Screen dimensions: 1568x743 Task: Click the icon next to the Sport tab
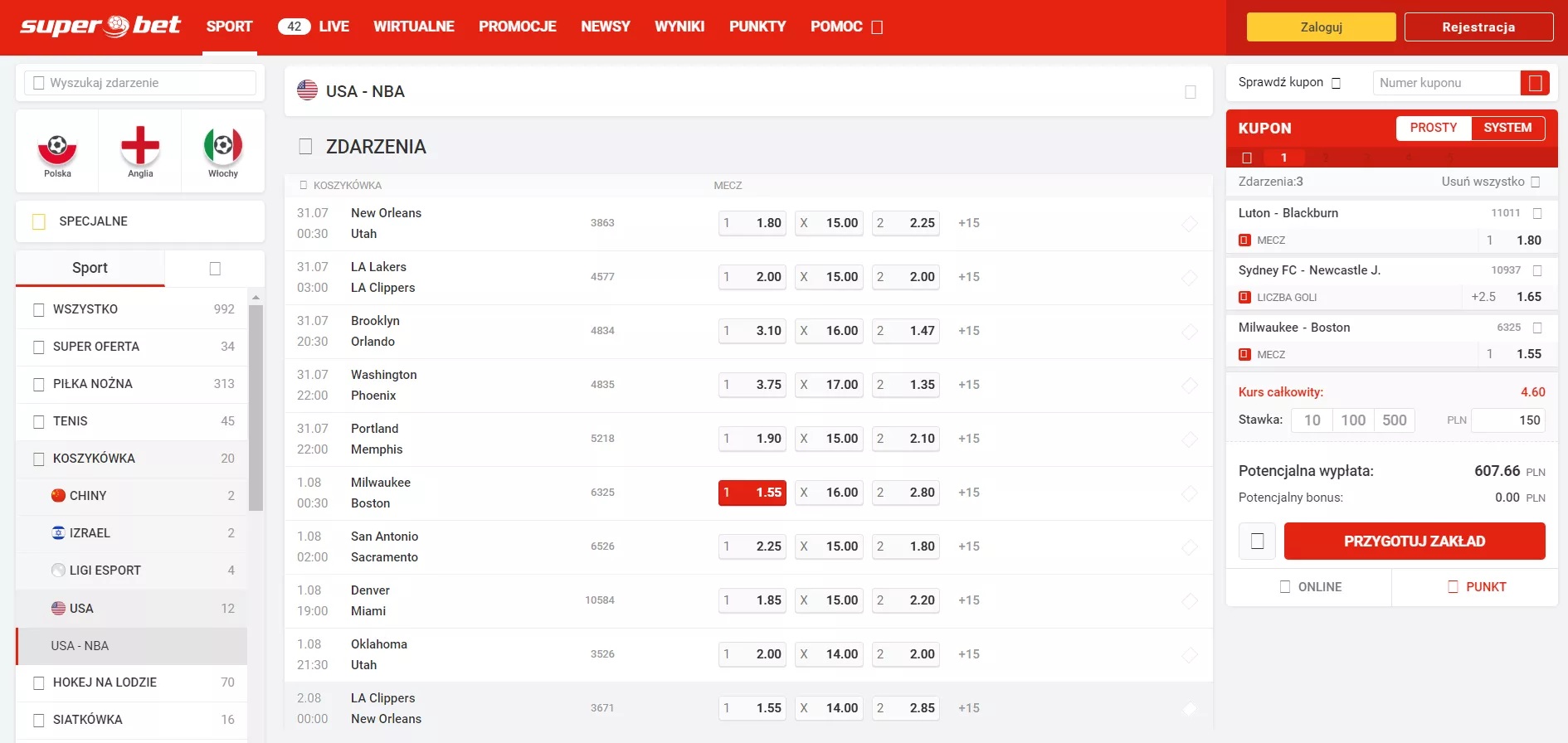coord(215,268)
